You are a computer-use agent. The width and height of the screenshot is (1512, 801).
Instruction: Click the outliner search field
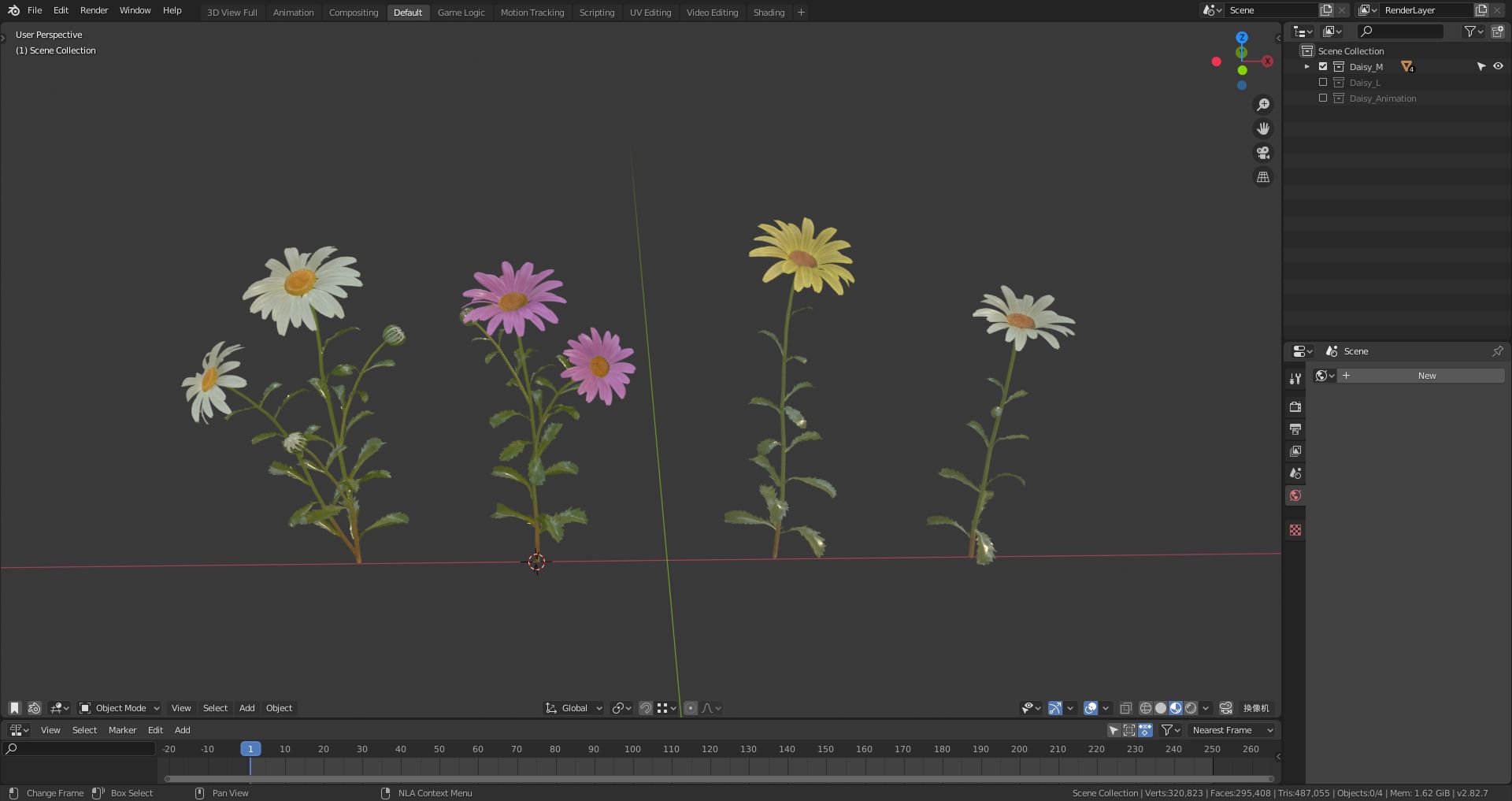1401,32
